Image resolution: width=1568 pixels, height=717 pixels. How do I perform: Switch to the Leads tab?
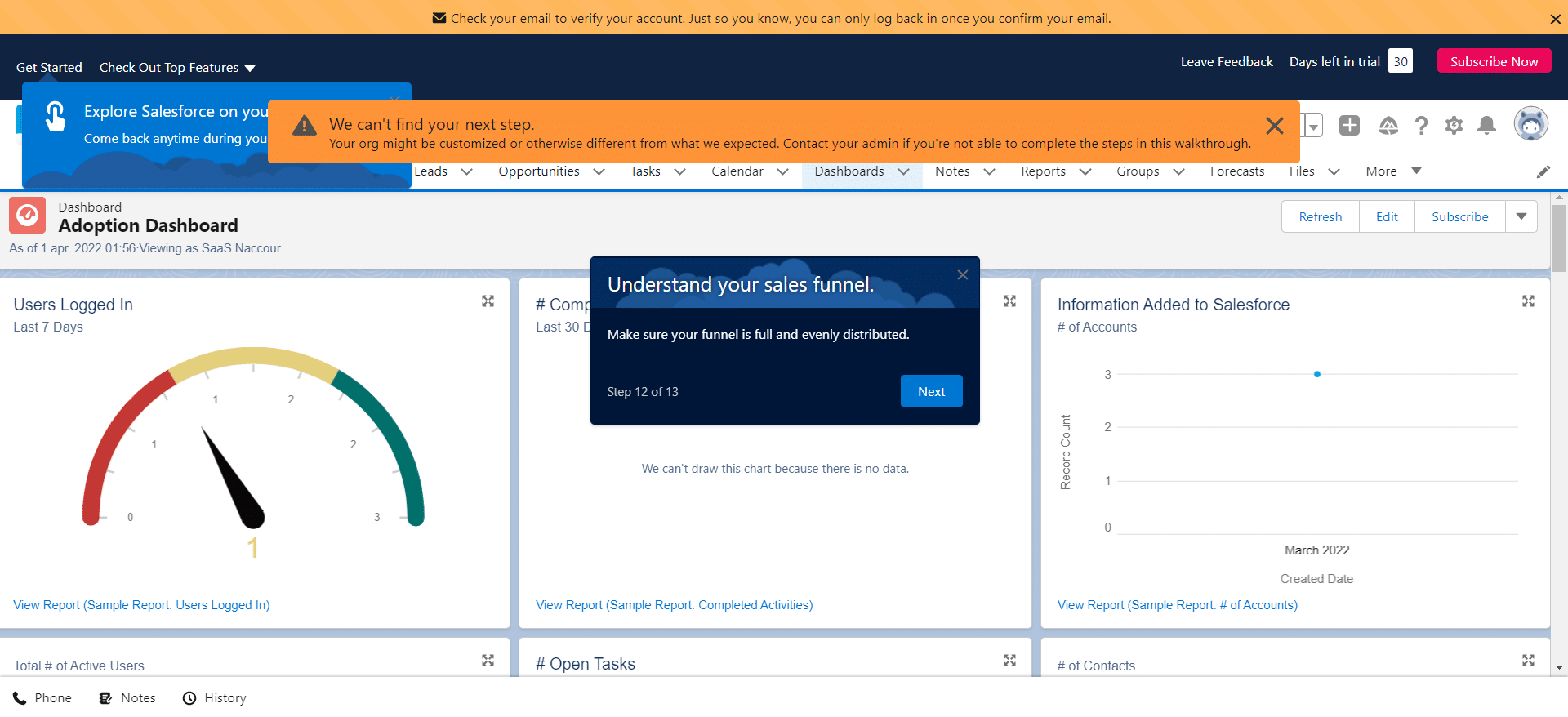coord(430,171)
